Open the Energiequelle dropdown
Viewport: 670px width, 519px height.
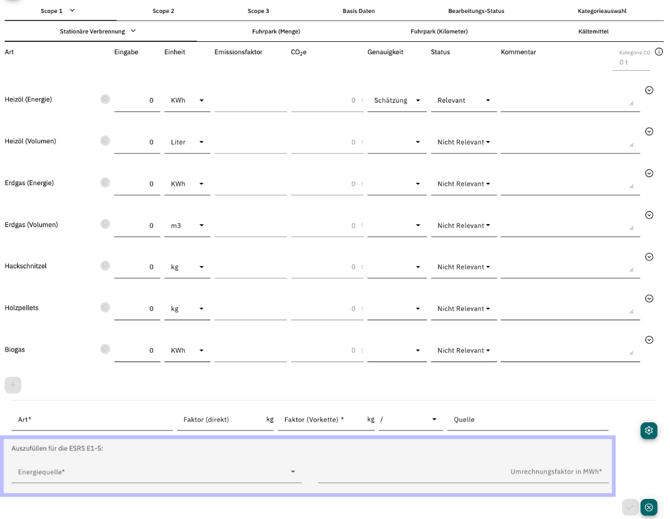[156, 472]
